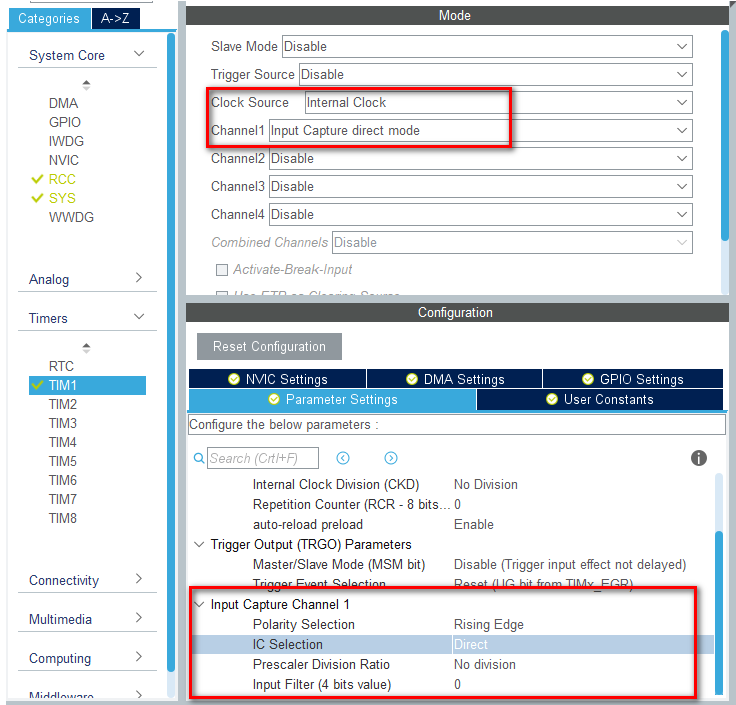The width and height of the screenshot is (736, 705).
Task: Open the Channel3 dropdown
Action: (481, 186)
